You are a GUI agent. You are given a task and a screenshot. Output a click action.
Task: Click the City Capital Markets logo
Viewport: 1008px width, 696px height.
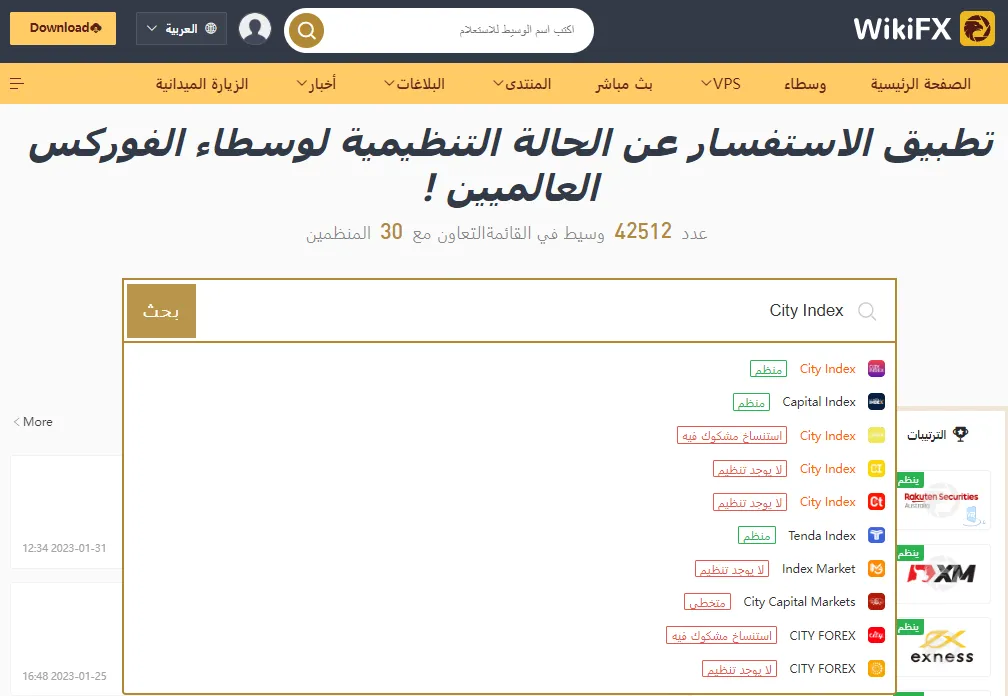(x=876, y=602)
